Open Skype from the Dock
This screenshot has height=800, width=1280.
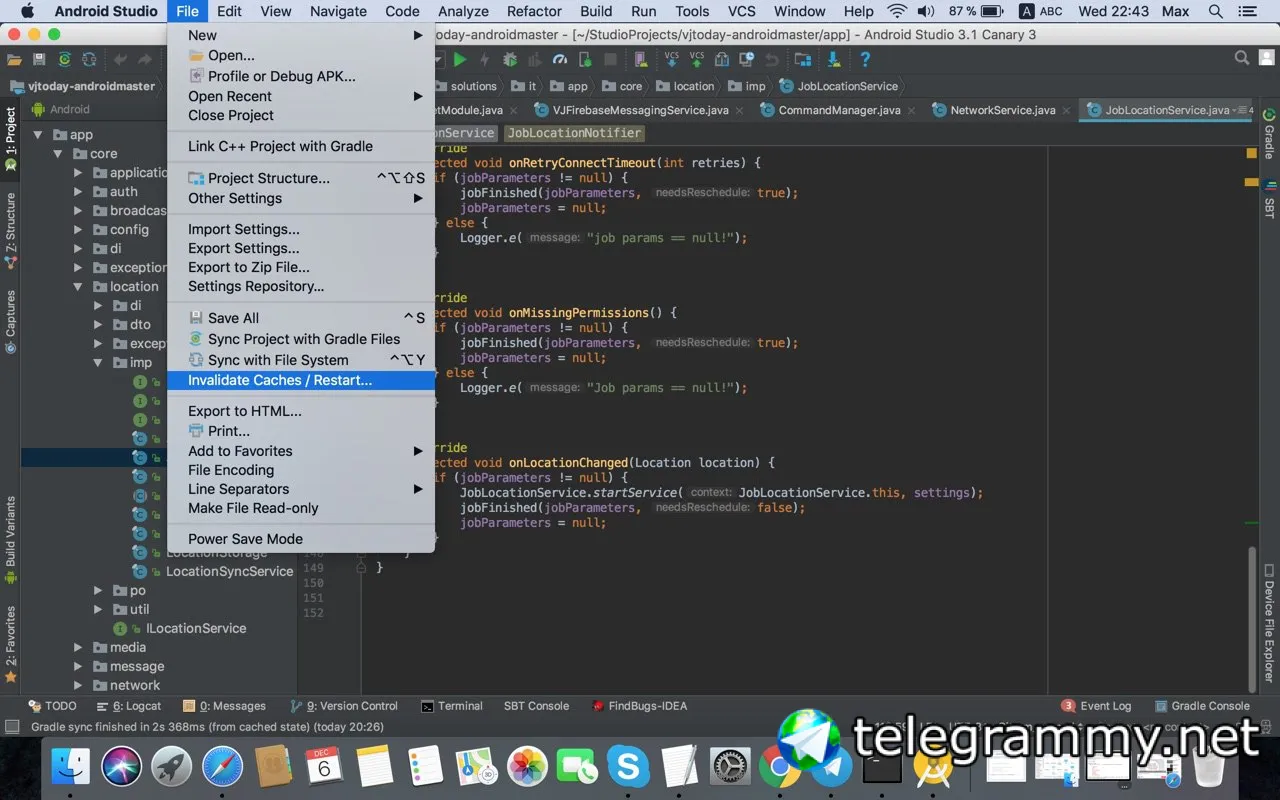tap(629, 767)
